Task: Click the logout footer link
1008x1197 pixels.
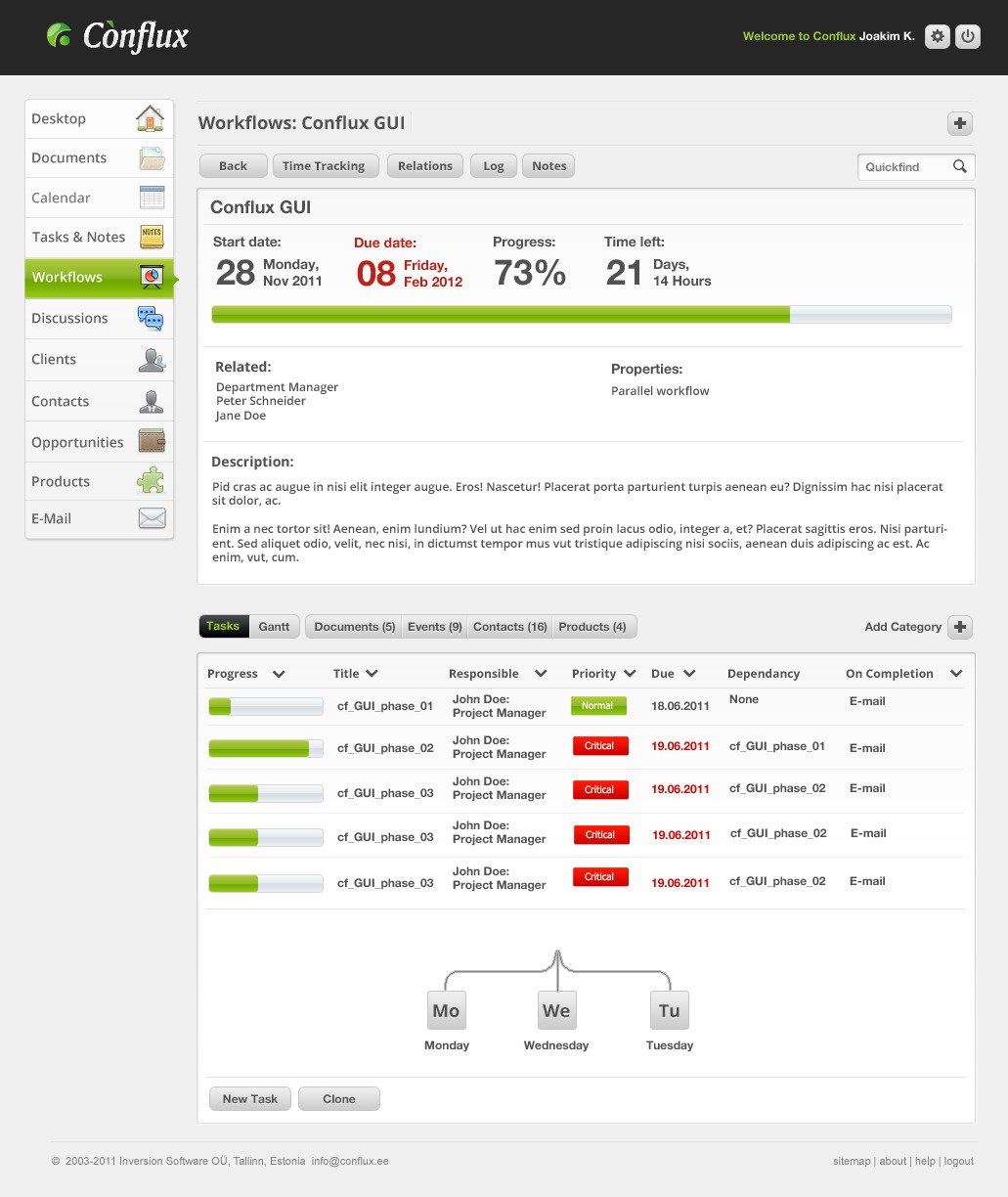Action: pyautogui.click(x=959, y=1161)
